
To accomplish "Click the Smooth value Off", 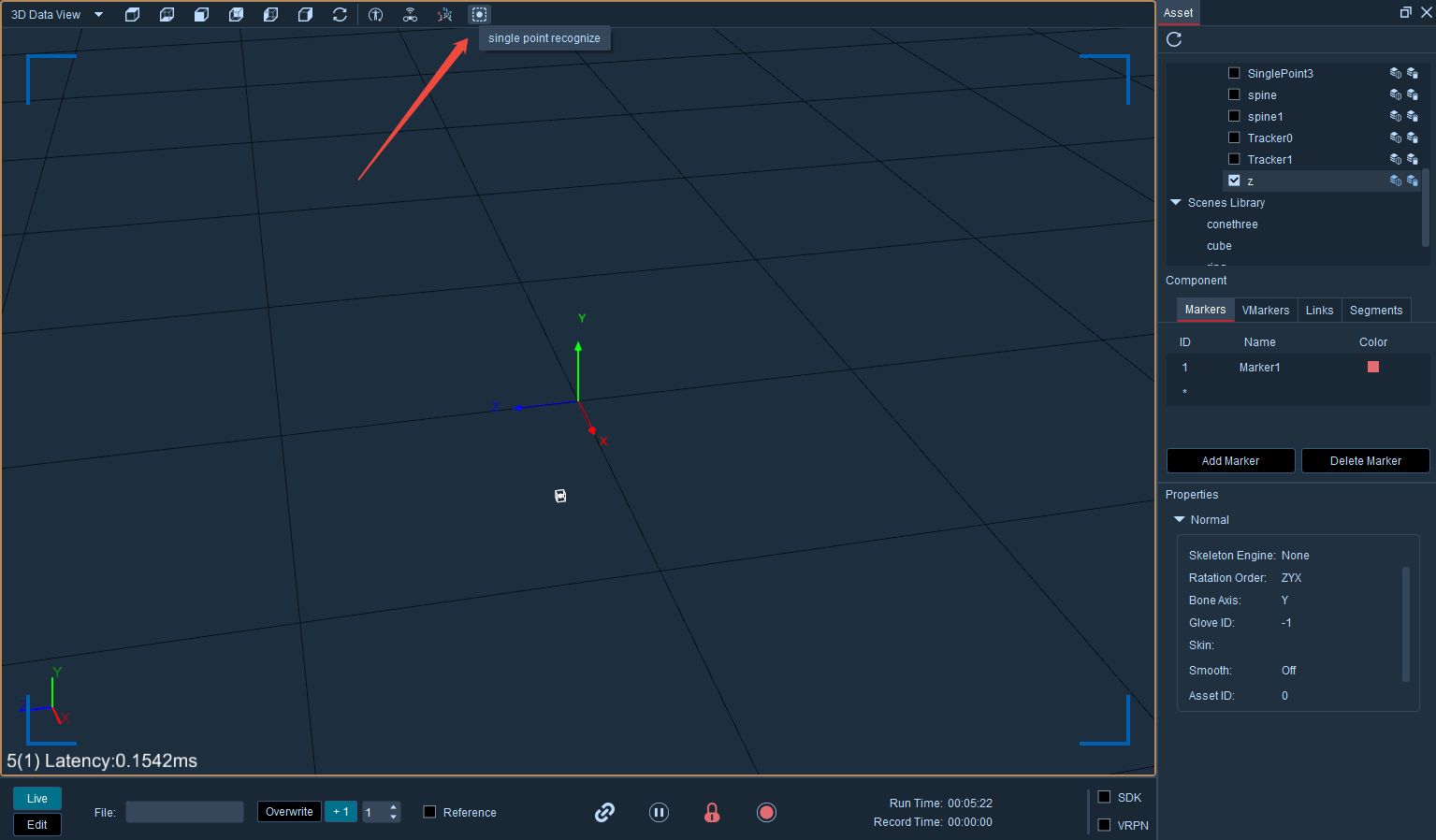I will pyautogui.click(x=1288, y=671).
